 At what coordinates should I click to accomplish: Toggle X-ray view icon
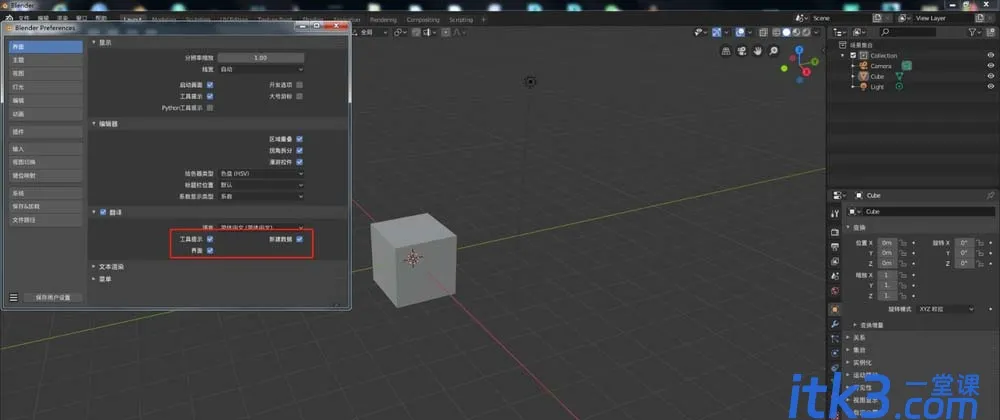[761, 32]
